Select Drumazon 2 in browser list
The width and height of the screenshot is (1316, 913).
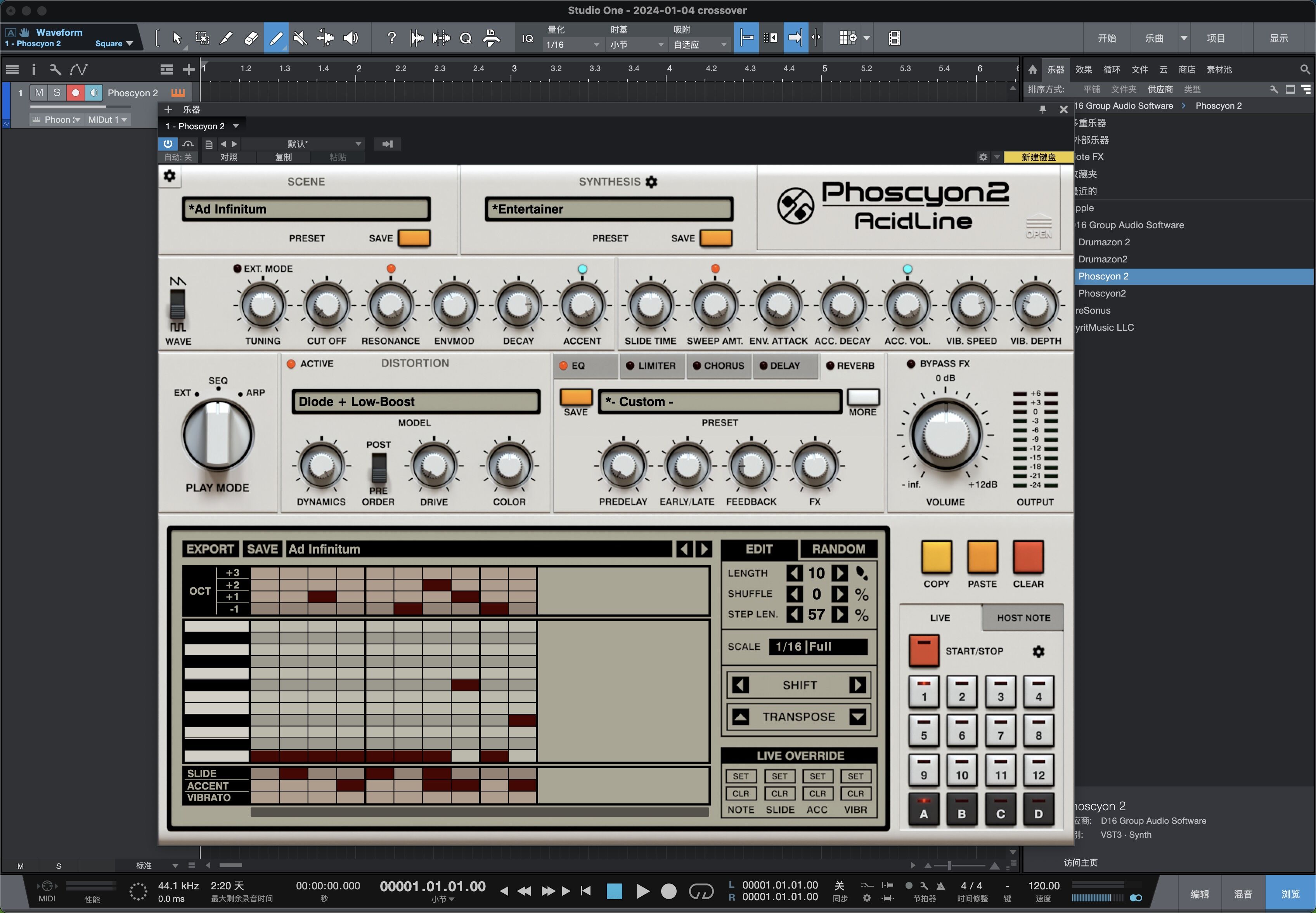[x=1104, y=242]
